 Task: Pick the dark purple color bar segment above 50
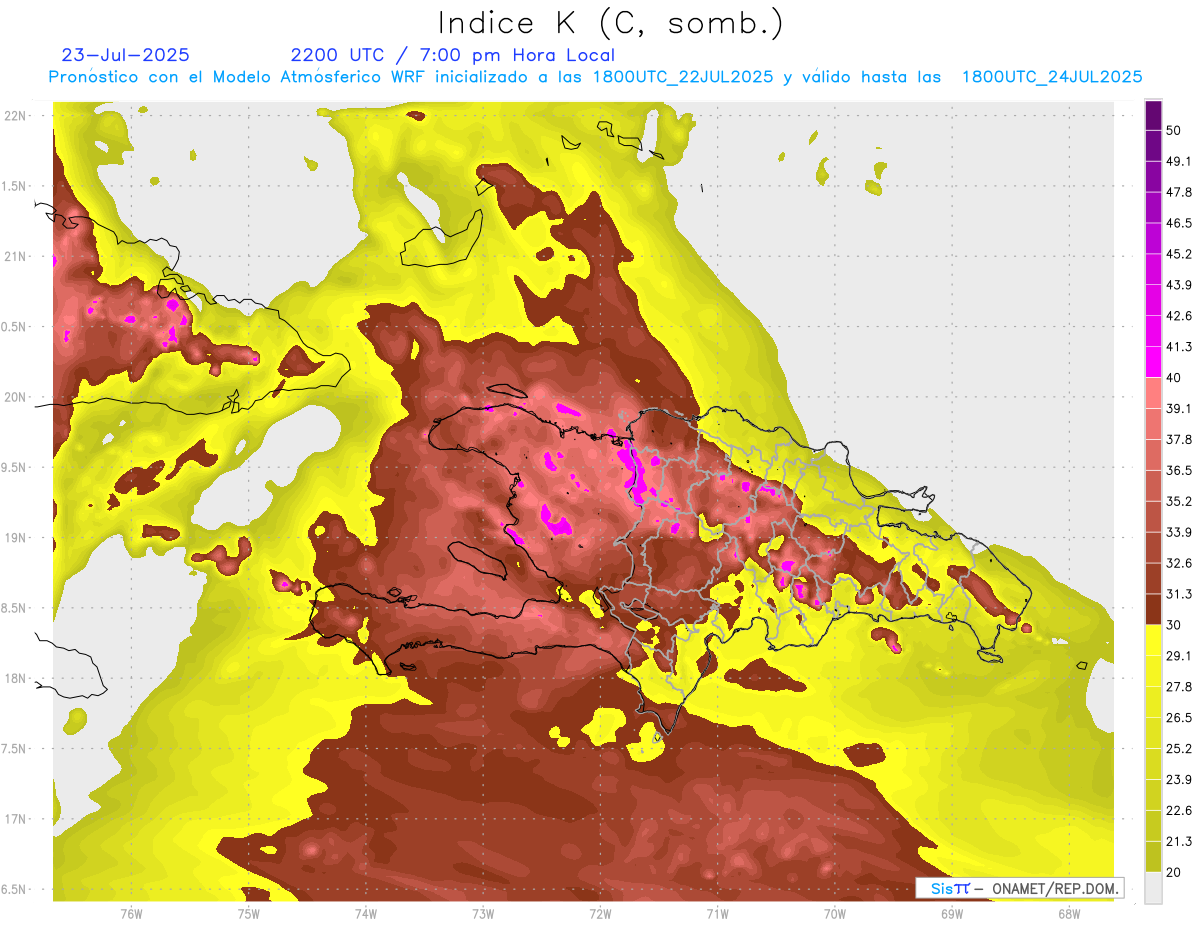coord(1153,115)
